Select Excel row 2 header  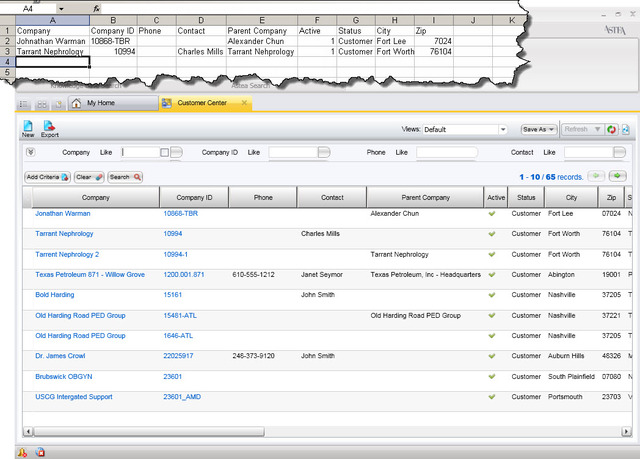pos(7,41)
